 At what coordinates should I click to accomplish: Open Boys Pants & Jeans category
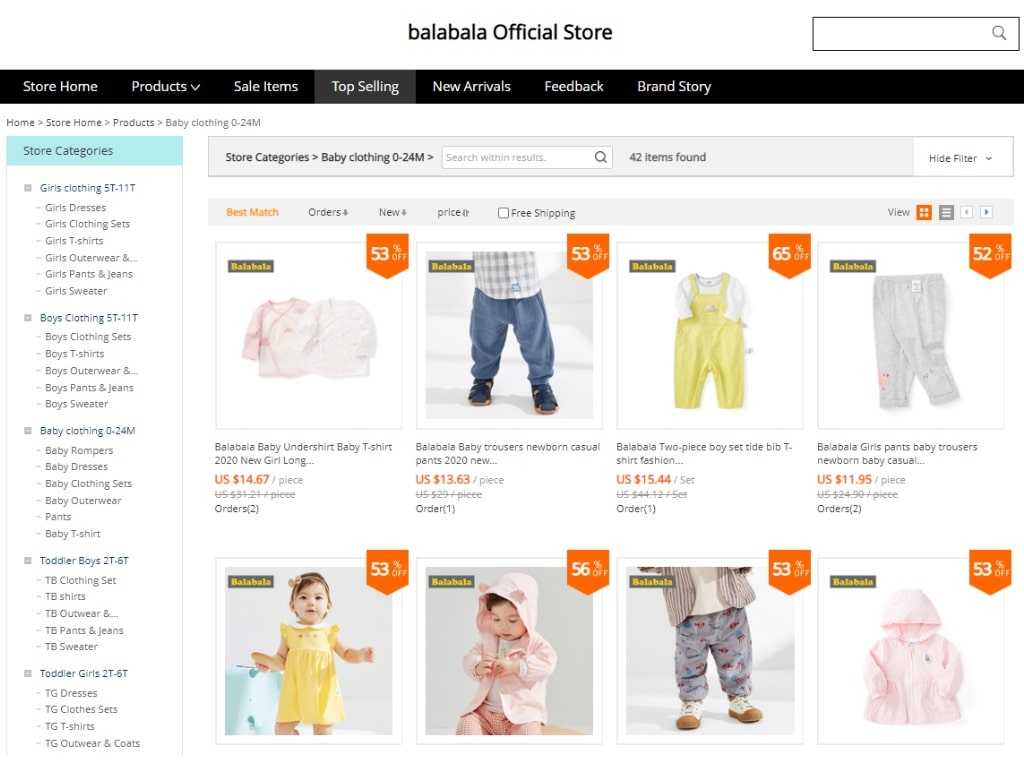click(89, 388)
